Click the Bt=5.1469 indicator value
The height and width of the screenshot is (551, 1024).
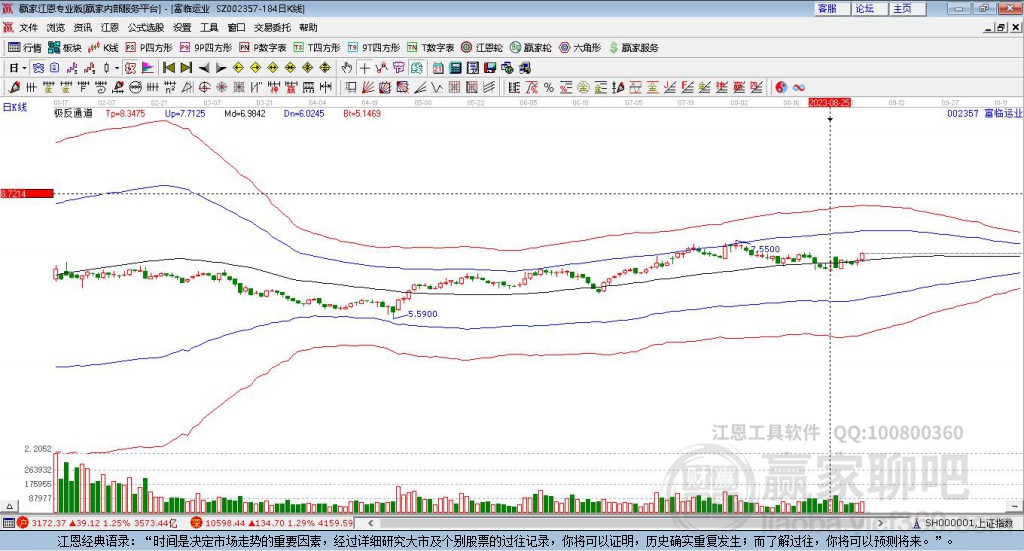coord(362,113)
